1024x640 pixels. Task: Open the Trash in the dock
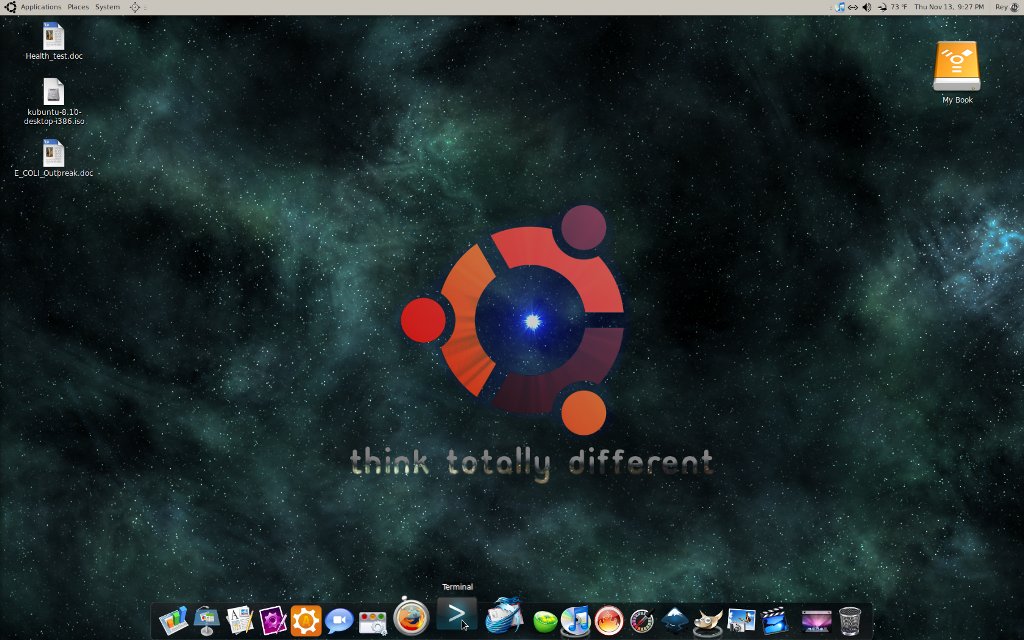(x=850, y=620)
